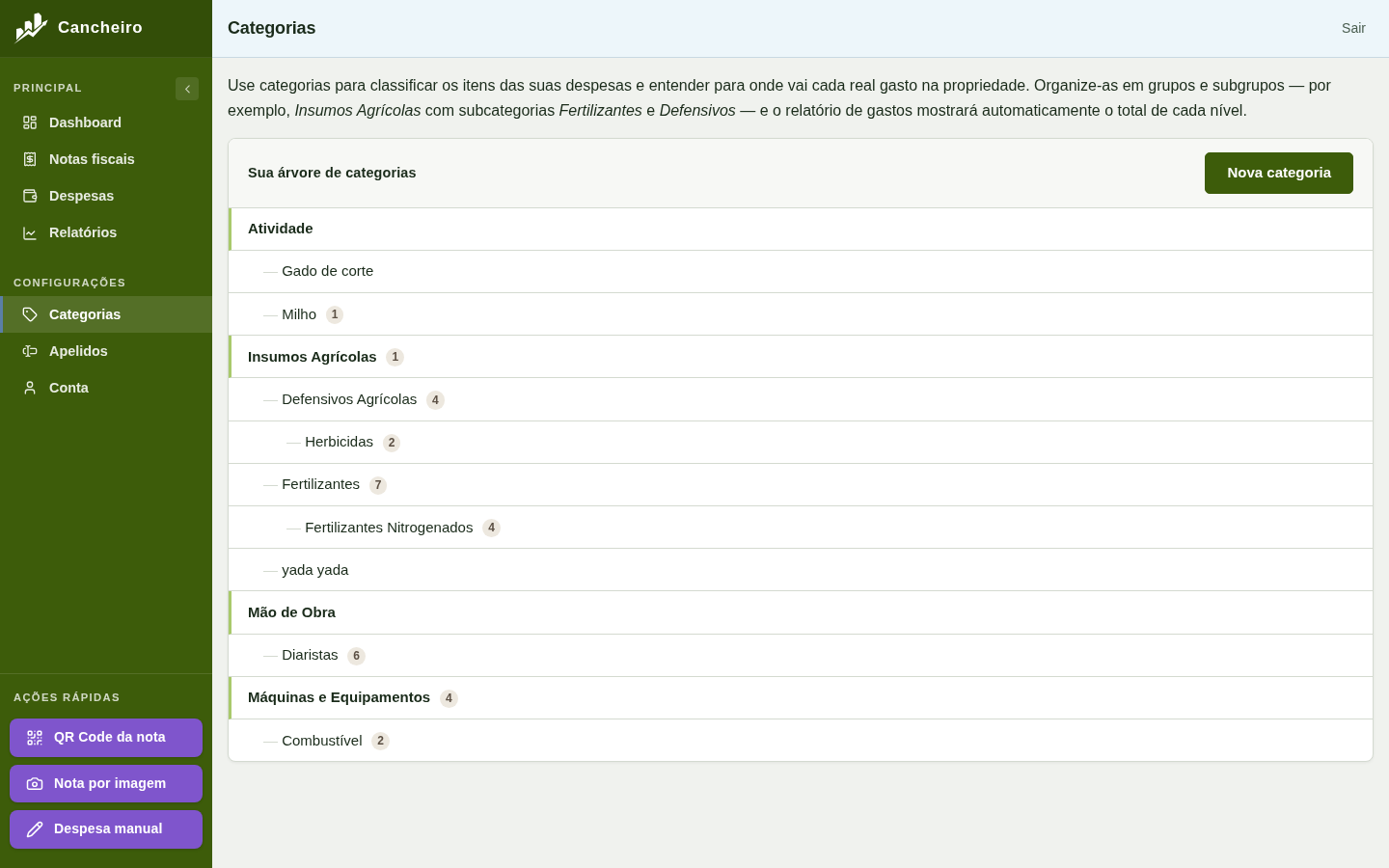Click the count badge next to Milho
The image size is (1389, 868).
point(335,315)
